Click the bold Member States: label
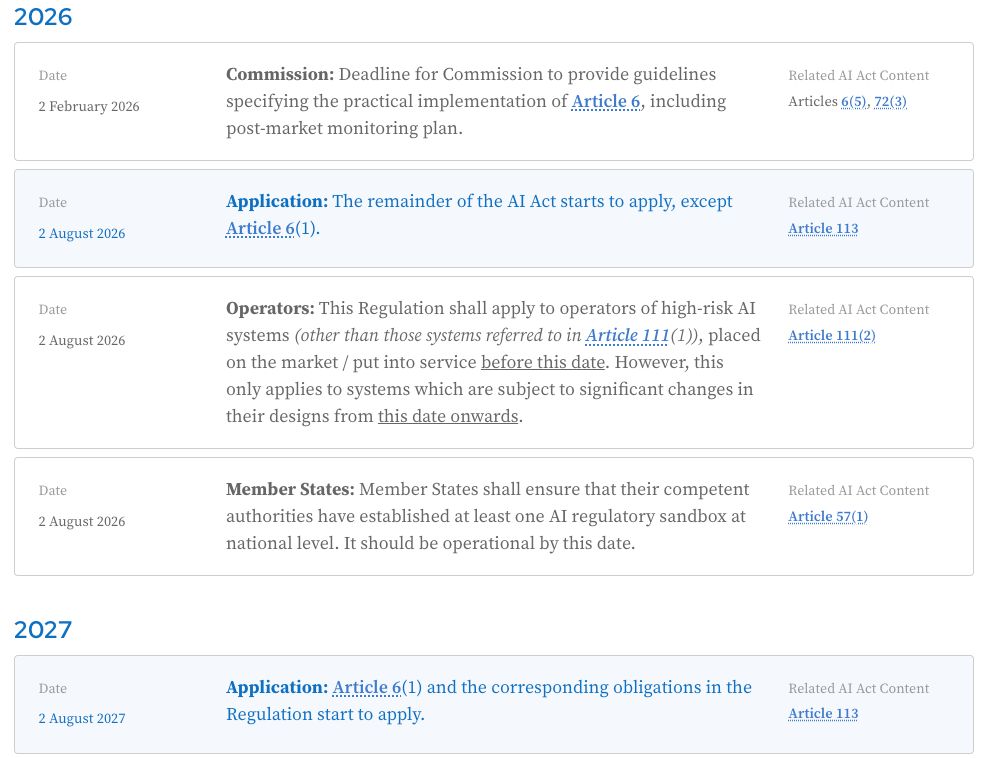The image size is (991, 758). tap(290, 489)
